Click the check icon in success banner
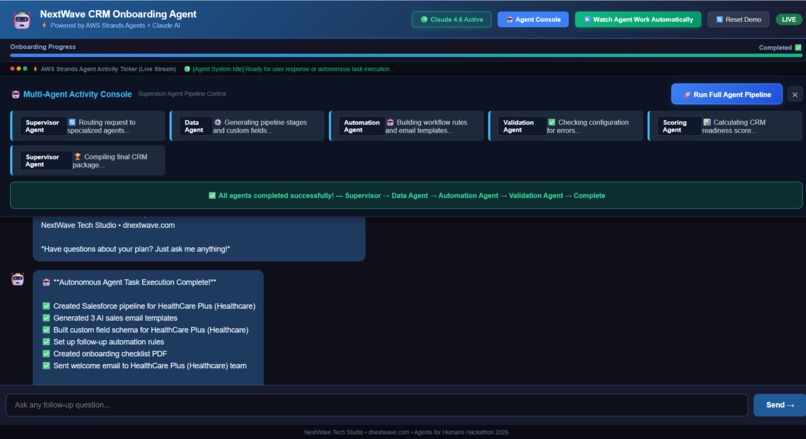The height and width of the screenshot is (439, 806). click(212, 195)
